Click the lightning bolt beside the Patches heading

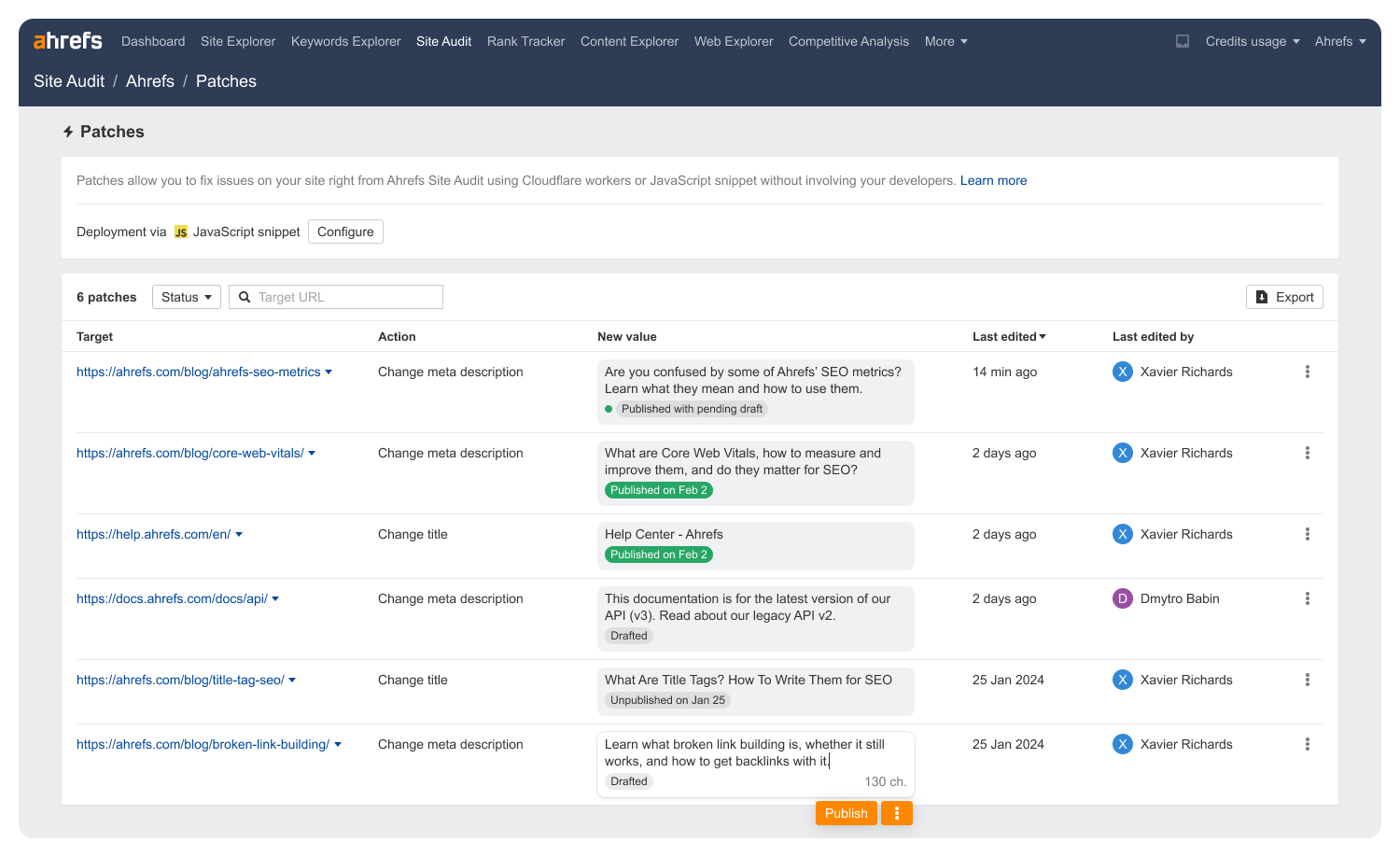click(67, 131)
